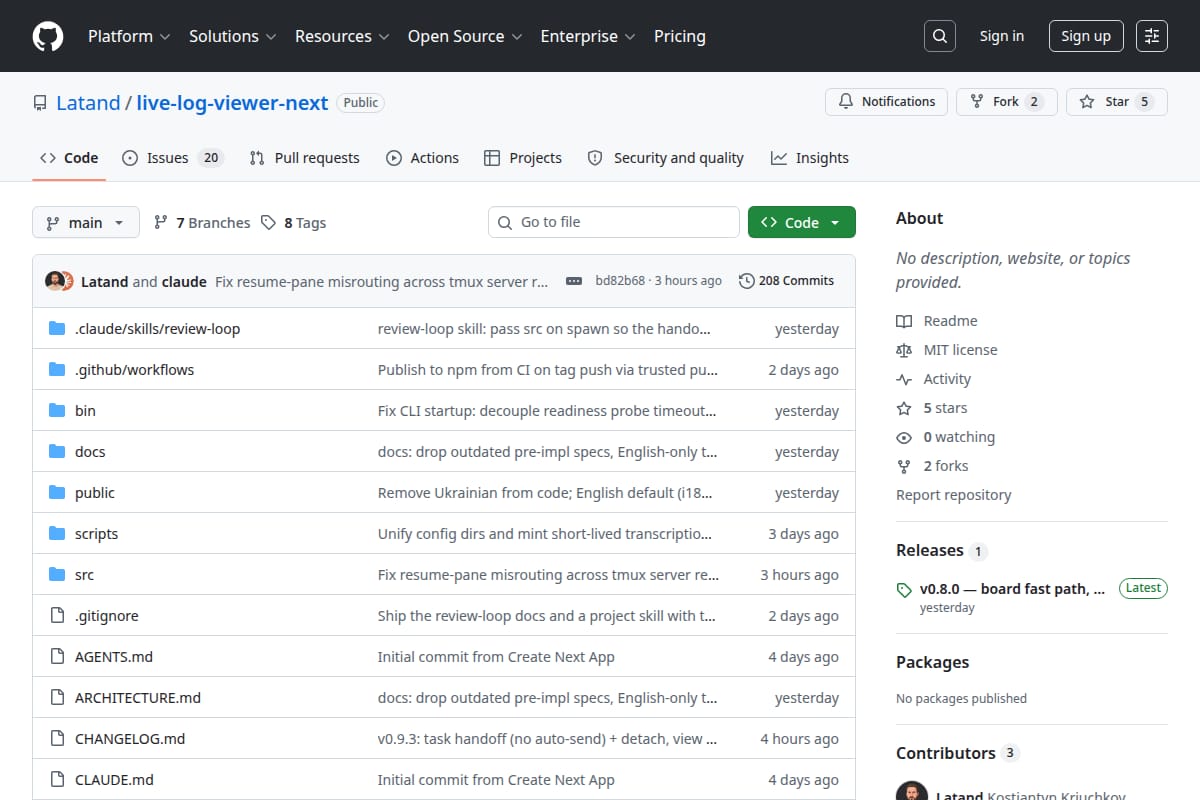Open the ARCHITECTURE.md file name
1200x800 pixels.
pyautogui.click(x=138, y=698)
